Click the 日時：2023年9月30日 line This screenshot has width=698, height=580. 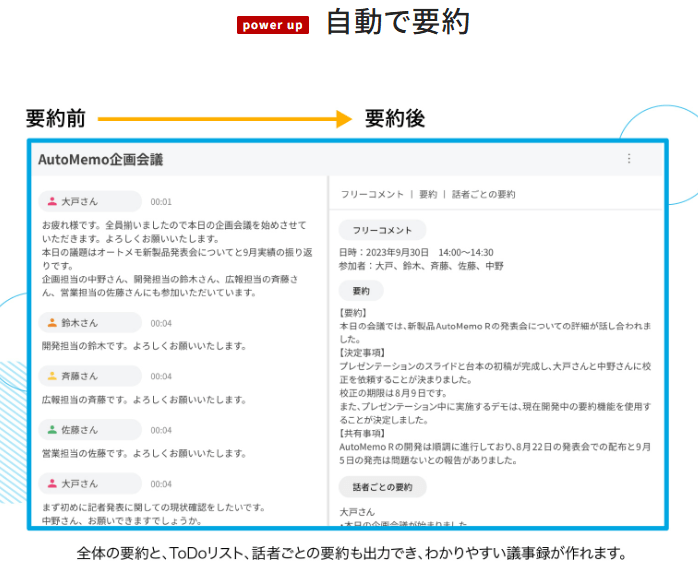(416, 252)
